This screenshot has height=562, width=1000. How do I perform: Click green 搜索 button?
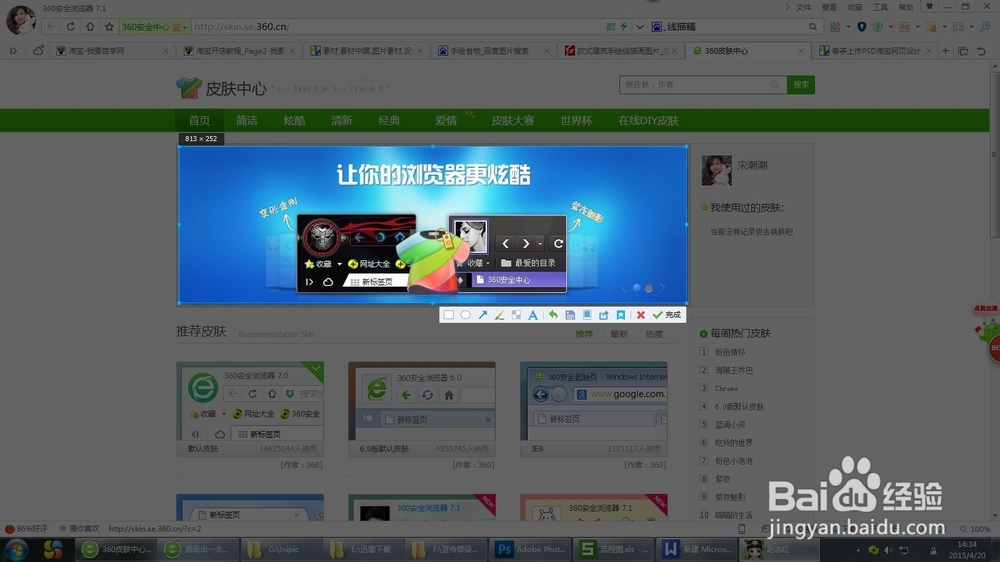point(801,85)
